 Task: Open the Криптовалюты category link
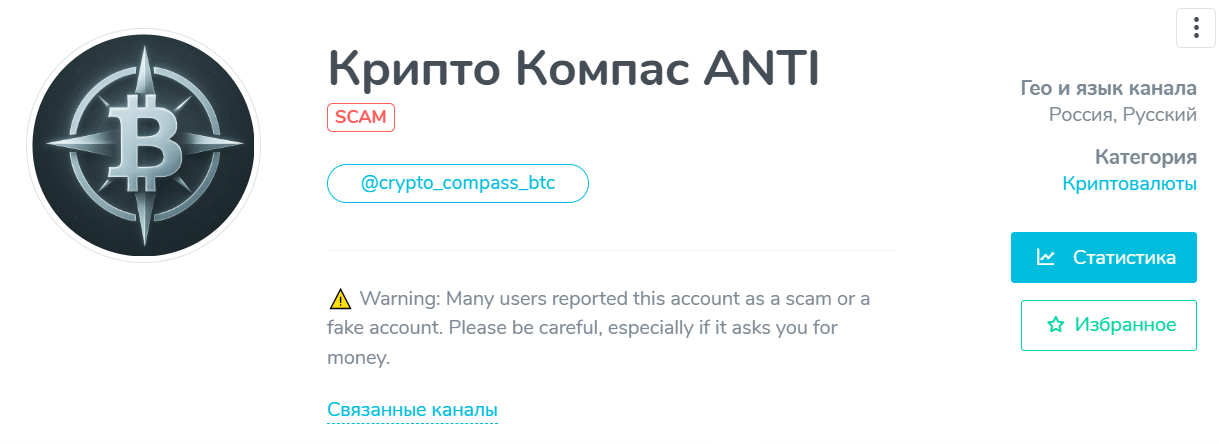[1129, 184]
